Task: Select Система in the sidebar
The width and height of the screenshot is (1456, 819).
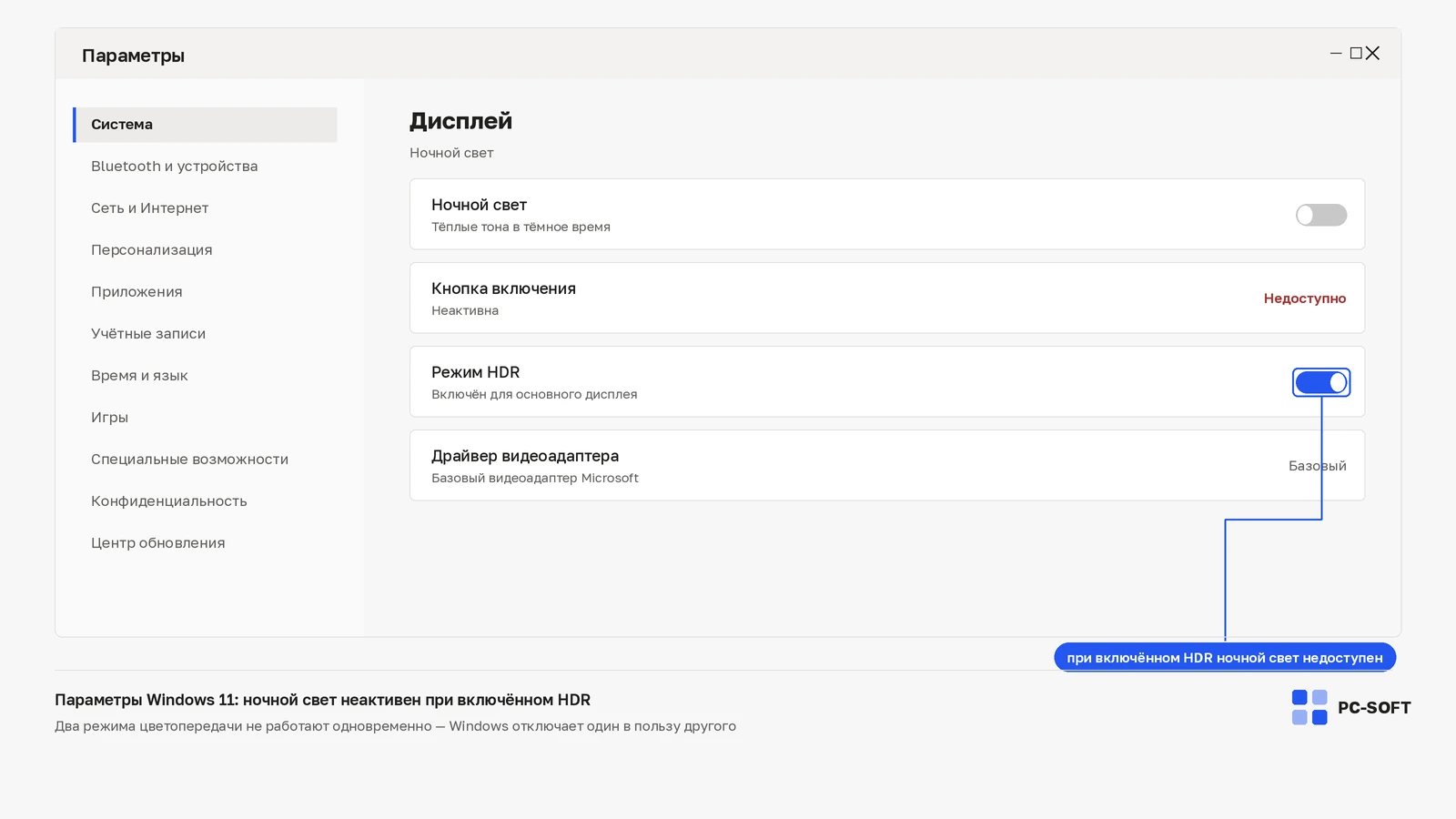Action: 205,125
